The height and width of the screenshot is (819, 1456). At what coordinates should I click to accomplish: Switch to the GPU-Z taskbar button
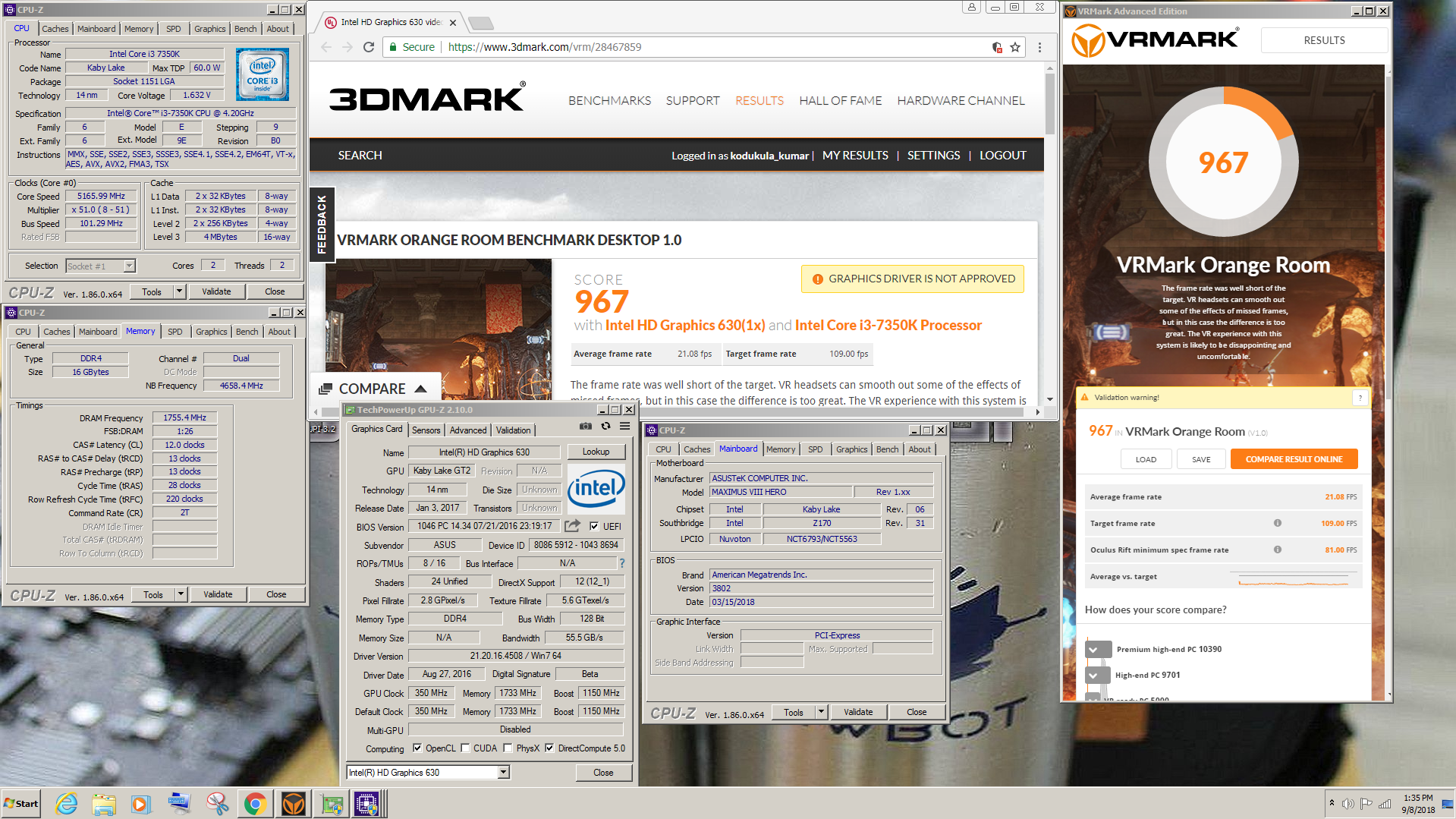click(331, 804)
